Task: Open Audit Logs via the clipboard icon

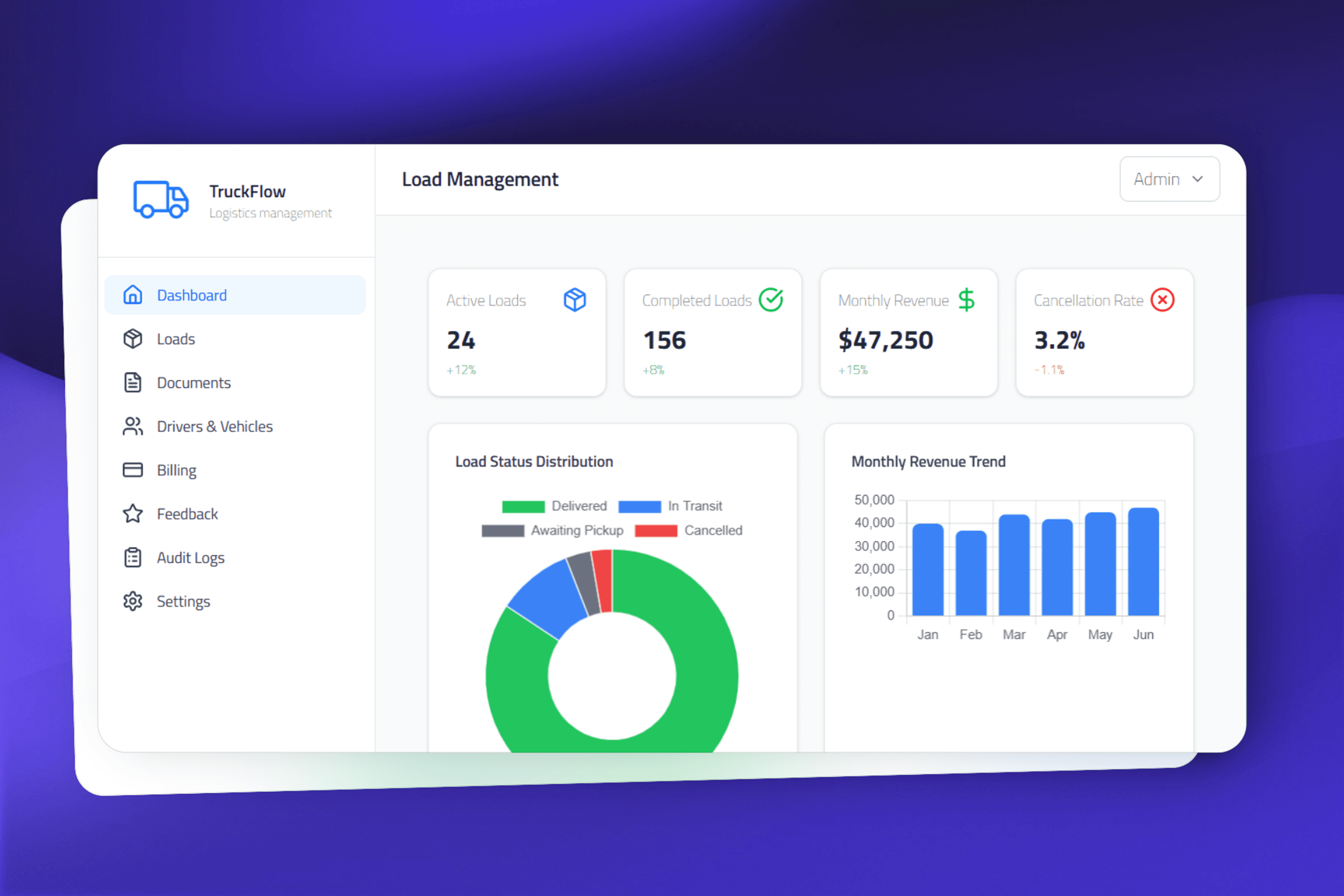Action: click(x=133, y=557)
